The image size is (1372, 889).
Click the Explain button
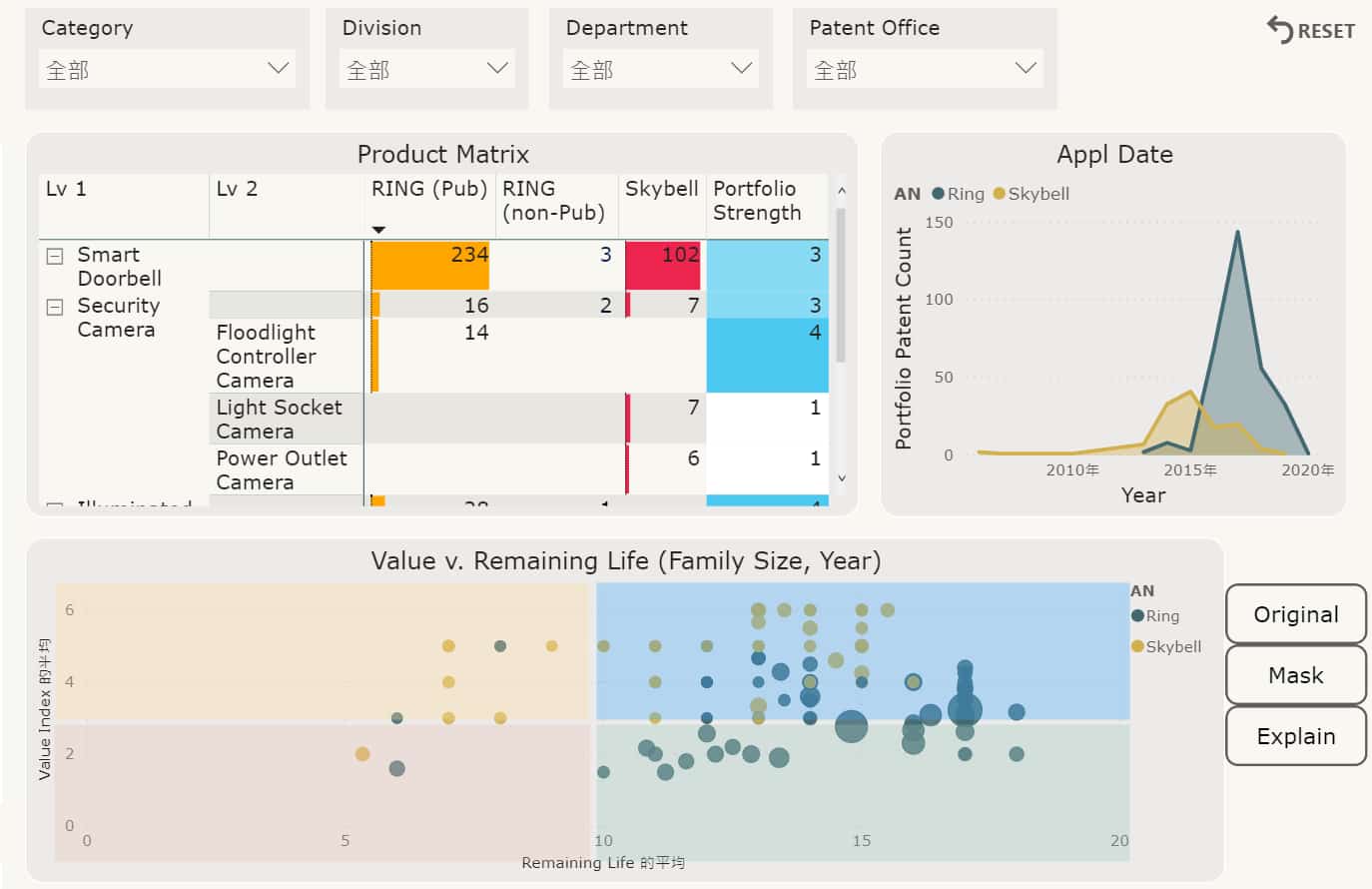pos(1295,736)
